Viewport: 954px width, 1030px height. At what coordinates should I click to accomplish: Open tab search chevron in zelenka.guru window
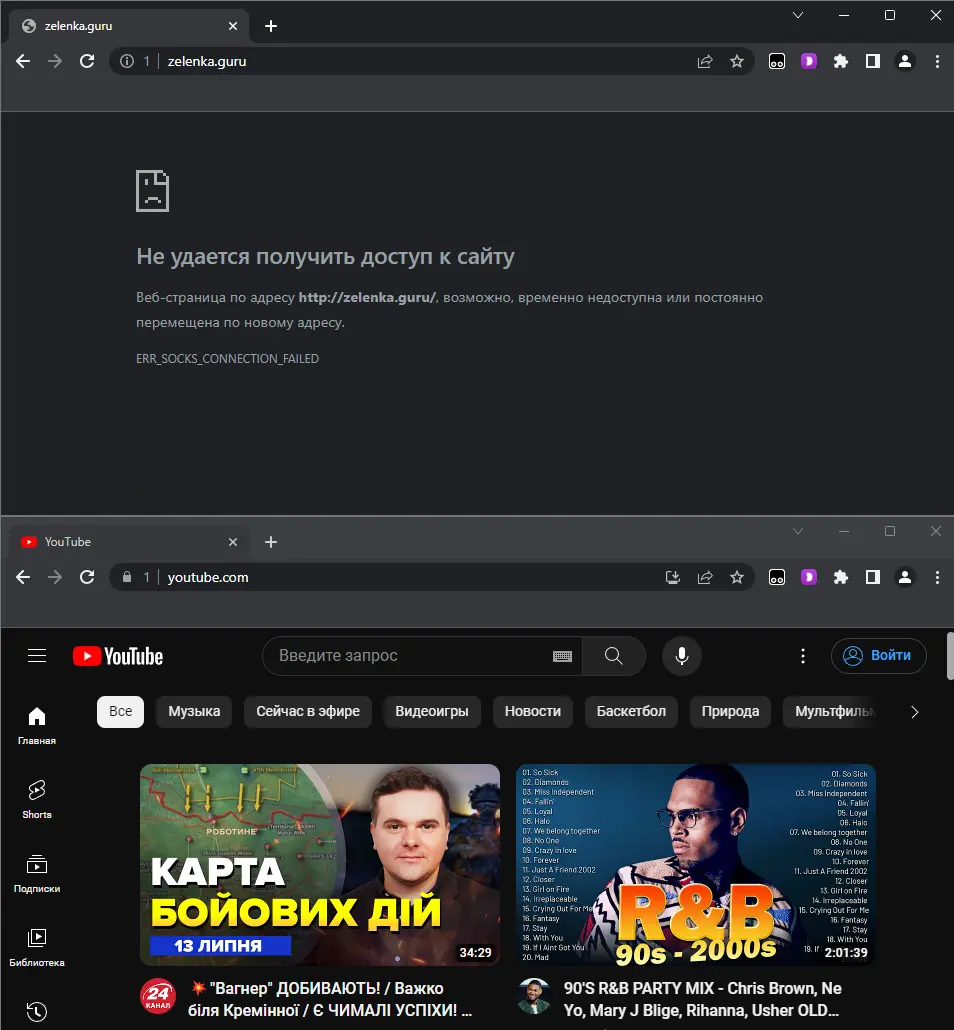[x=798, y=15]
